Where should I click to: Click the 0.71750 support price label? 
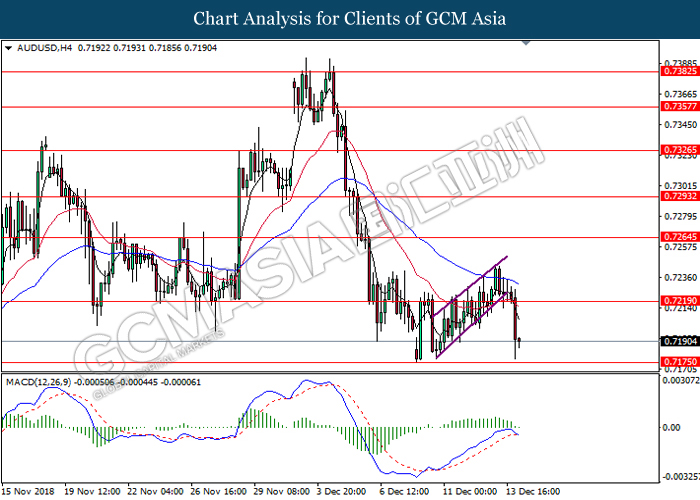pyautogui.click(x=680, y=362)
